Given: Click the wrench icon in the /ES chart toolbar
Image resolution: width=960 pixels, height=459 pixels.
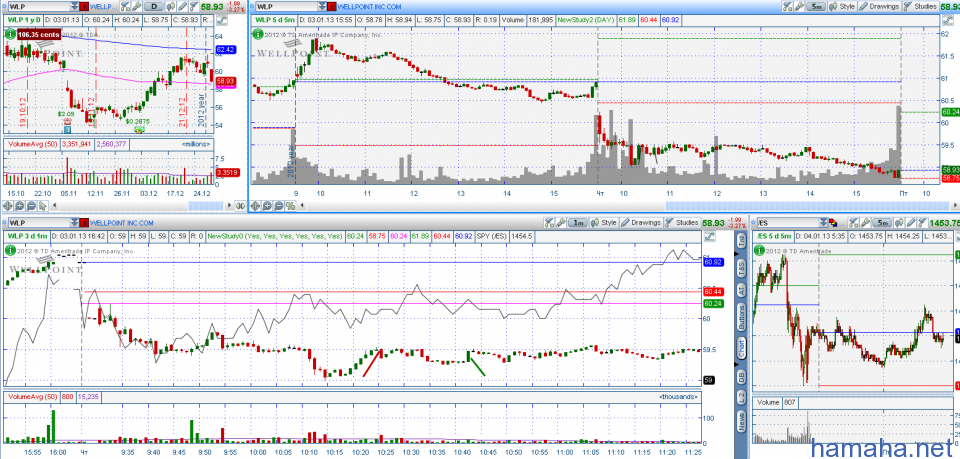Looking at the screenshot, I should (x=865, y=223).
